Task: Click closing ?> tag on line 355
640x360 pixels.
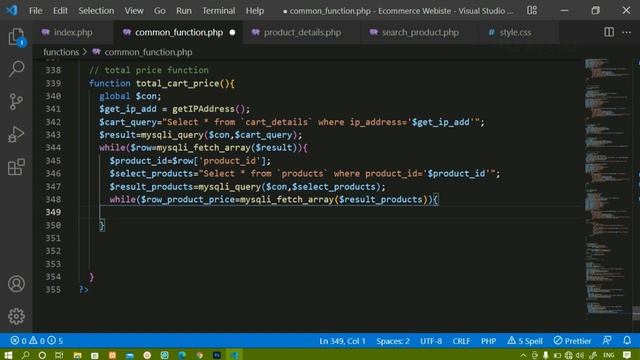Action: [x=84, y=289]
